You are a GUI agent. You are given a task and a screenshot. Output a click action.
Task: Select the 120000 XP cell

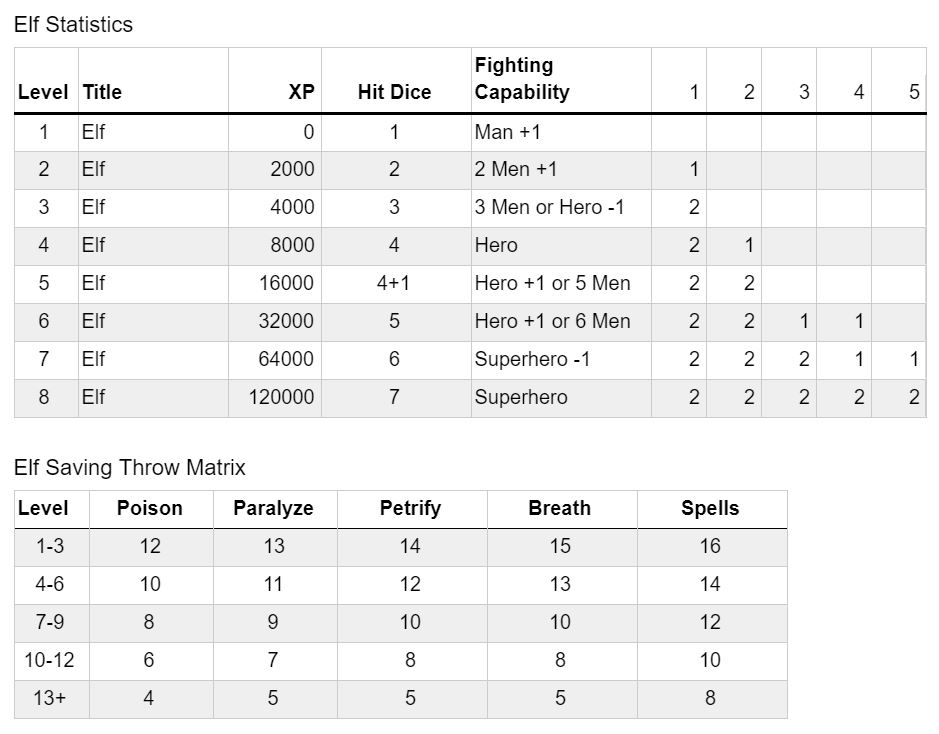coord(281,397)
